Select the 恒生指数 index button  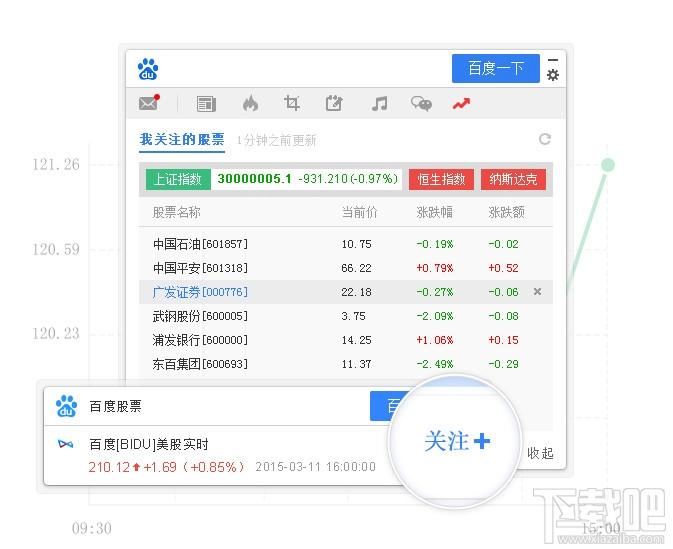pos(441,179)
